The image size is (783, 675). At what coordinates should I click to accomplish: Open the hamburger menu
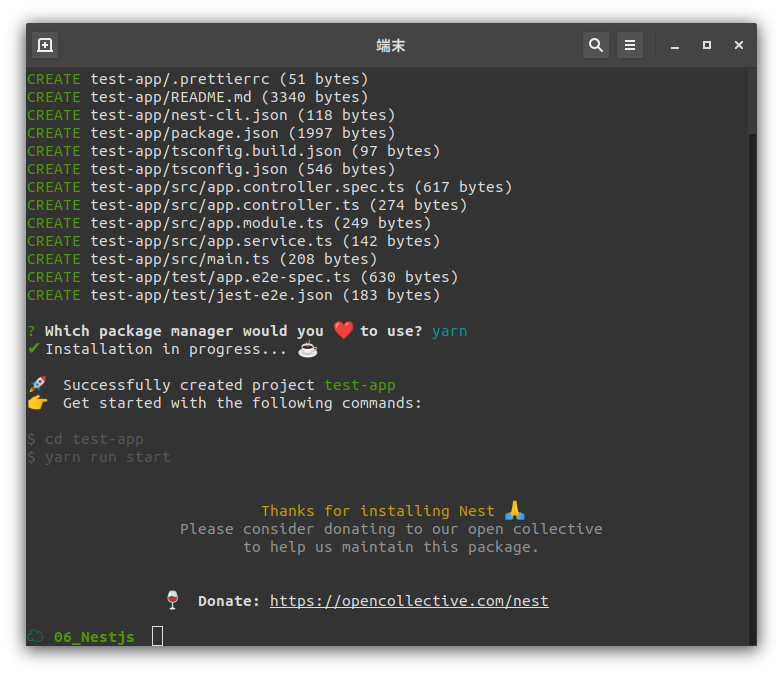pyautogui.click(x=630, y=45)
